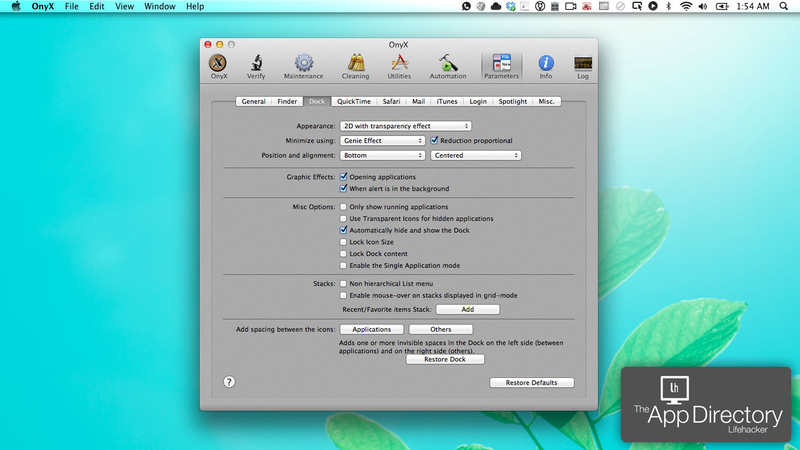
Task: Click the camera menu bar icon
Action: 570,6
